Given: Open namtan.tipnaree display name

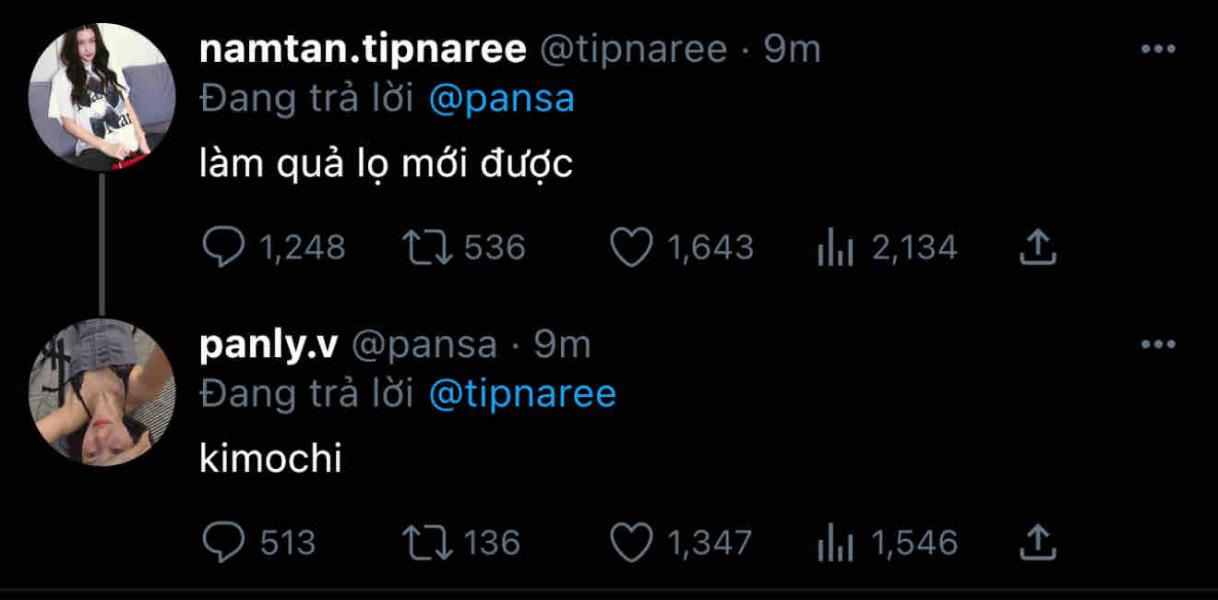Looking at the screenshot, I should [363, 49].
